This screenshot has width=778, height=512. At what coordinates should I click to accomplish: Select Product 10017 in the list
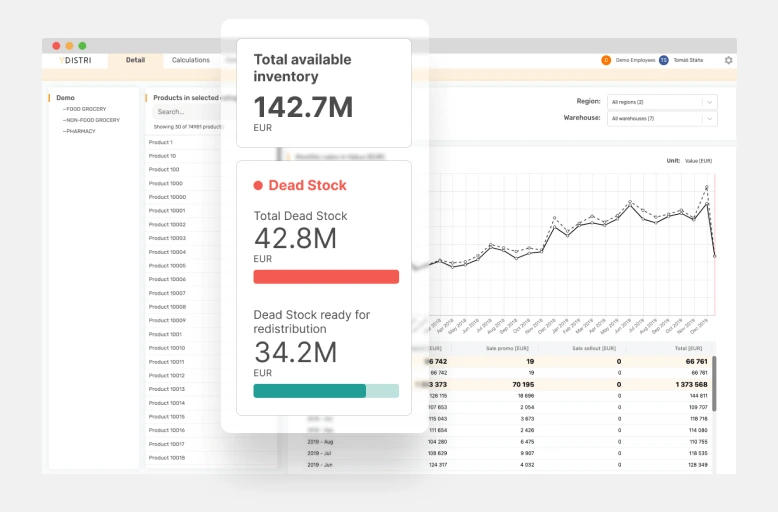click(x=167, y=445)
